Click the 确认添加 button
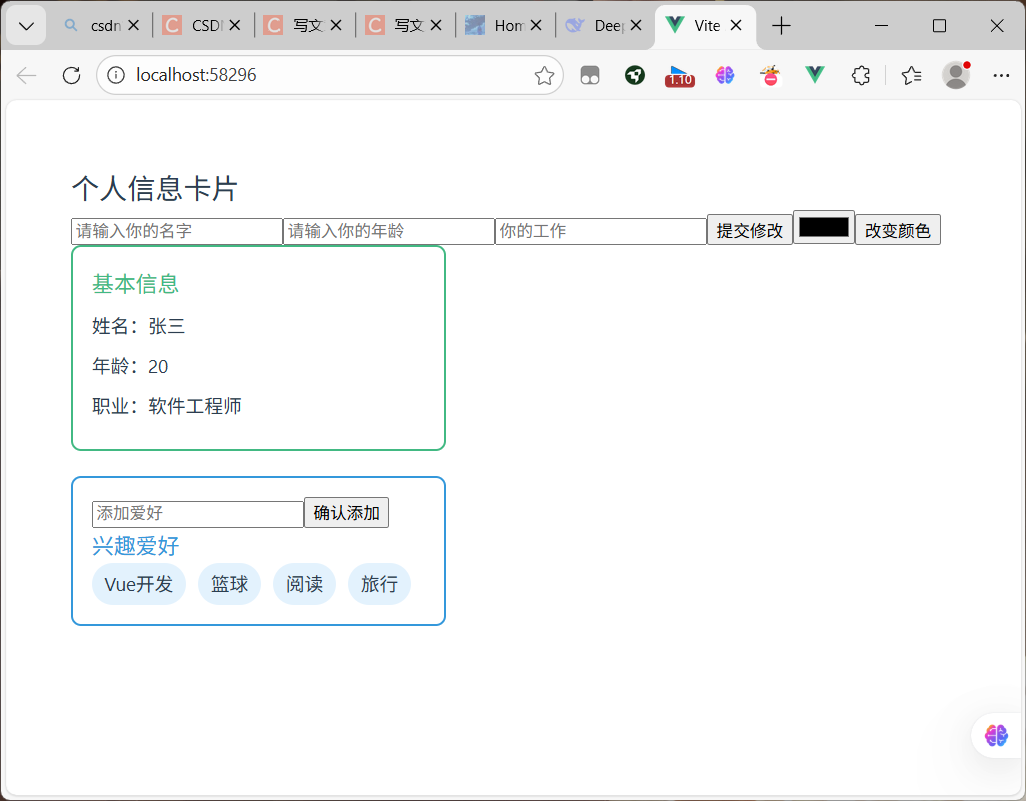The height and width of the screenshot is (801, 1026). tap(346, 512)
